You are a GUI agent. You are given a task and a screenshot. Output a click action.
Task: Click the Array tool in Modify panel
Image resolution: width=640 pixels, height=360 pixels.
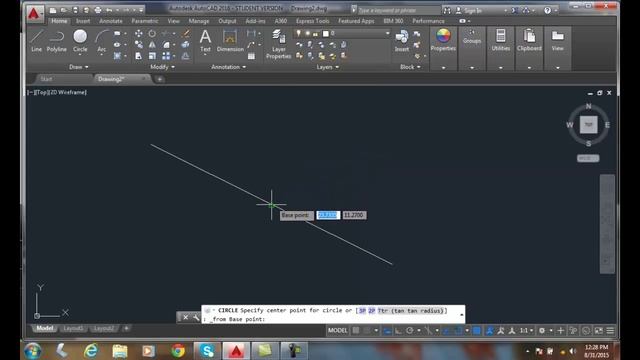(166, 56)
